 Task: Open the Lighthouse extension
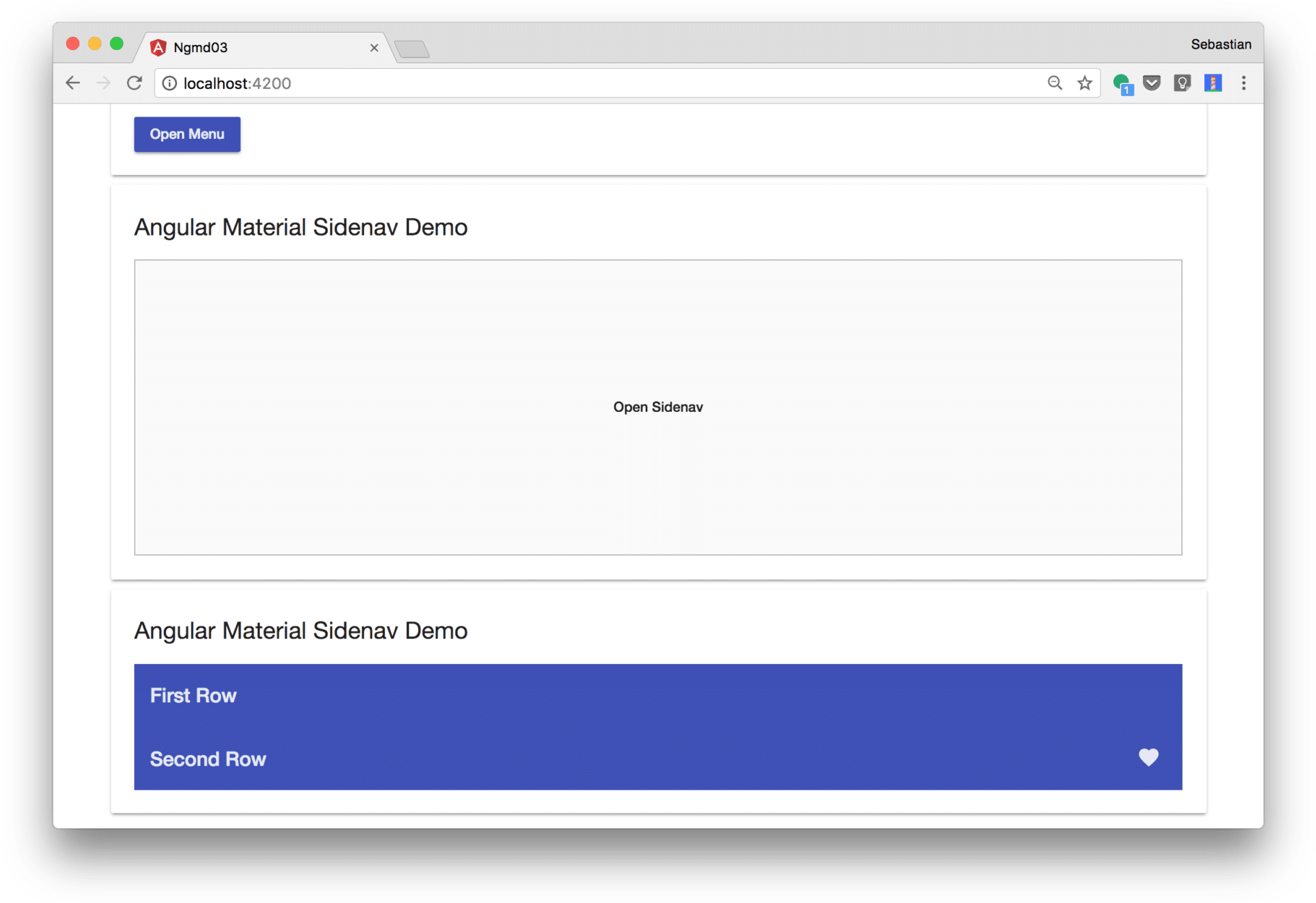coord(1213,83)
